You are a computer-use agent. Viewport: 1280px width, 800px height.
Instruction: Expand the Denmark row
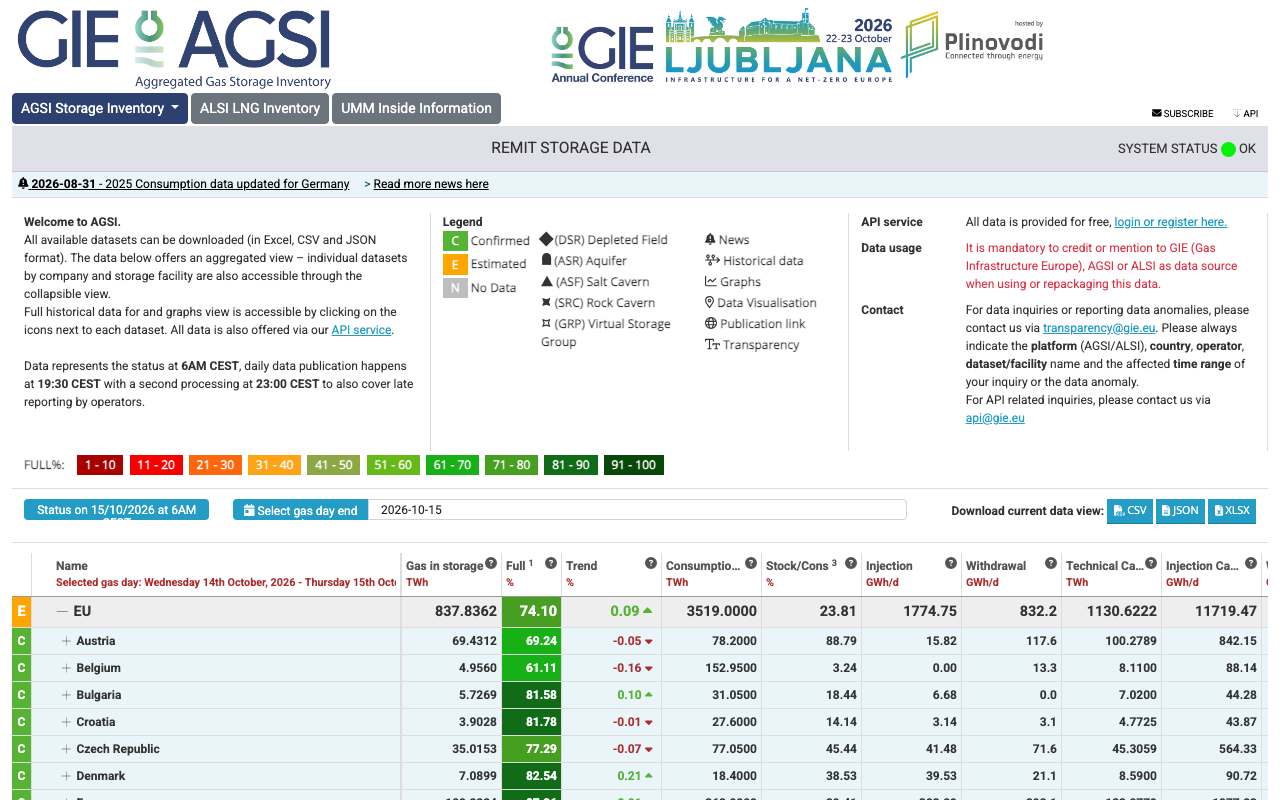click(x=67, y=776)
